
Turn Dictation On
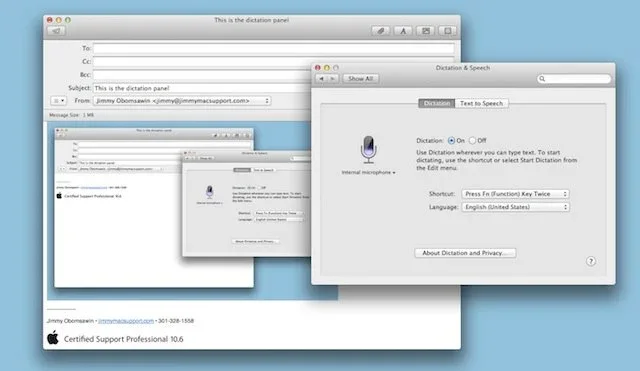pos(451,140)
